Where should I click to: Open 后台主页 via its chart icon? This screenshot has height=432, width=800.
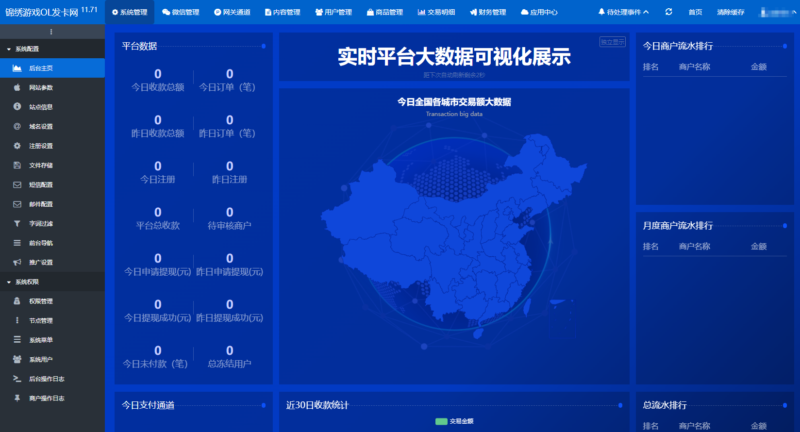(x=17, y=68)
